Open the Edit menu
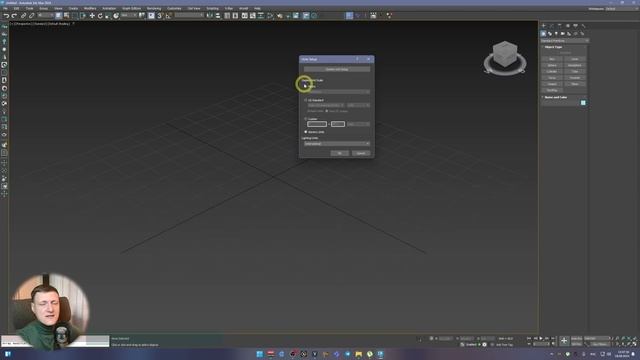640x360 pixels. point(16,8)
